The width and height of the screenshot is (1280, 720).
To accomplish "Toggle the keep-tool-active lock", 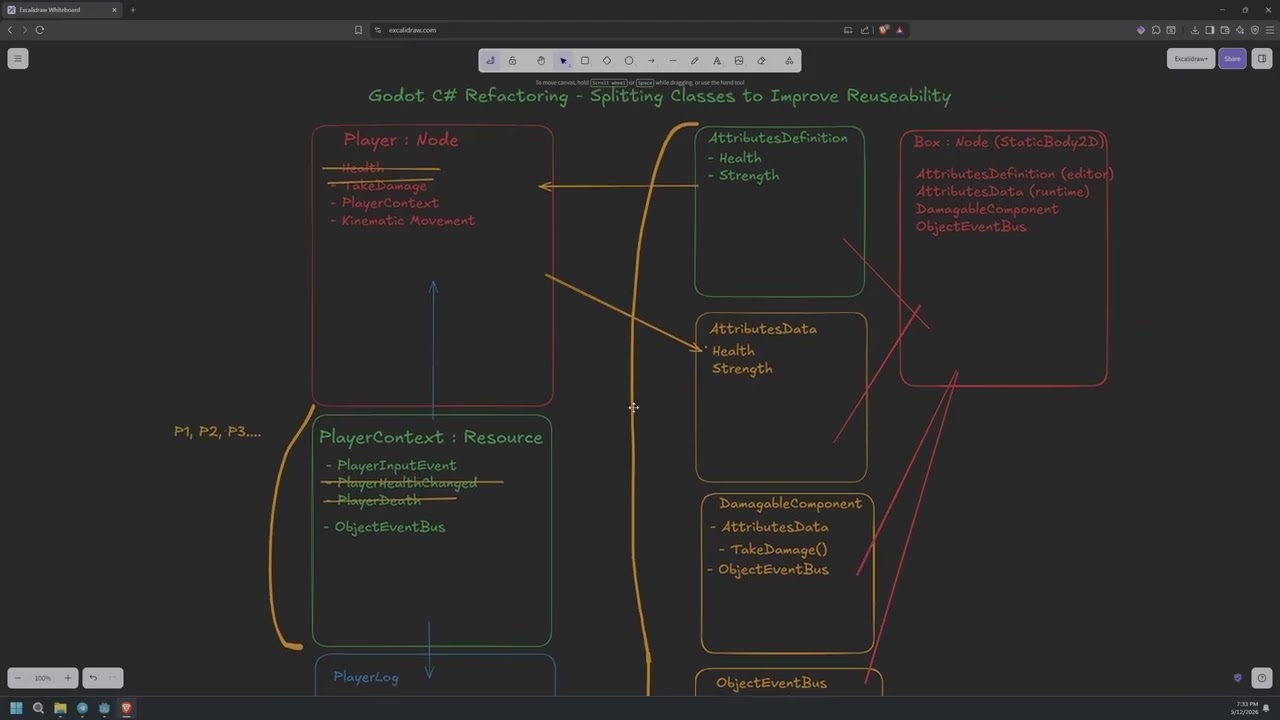I will click(x=512, y=61).
